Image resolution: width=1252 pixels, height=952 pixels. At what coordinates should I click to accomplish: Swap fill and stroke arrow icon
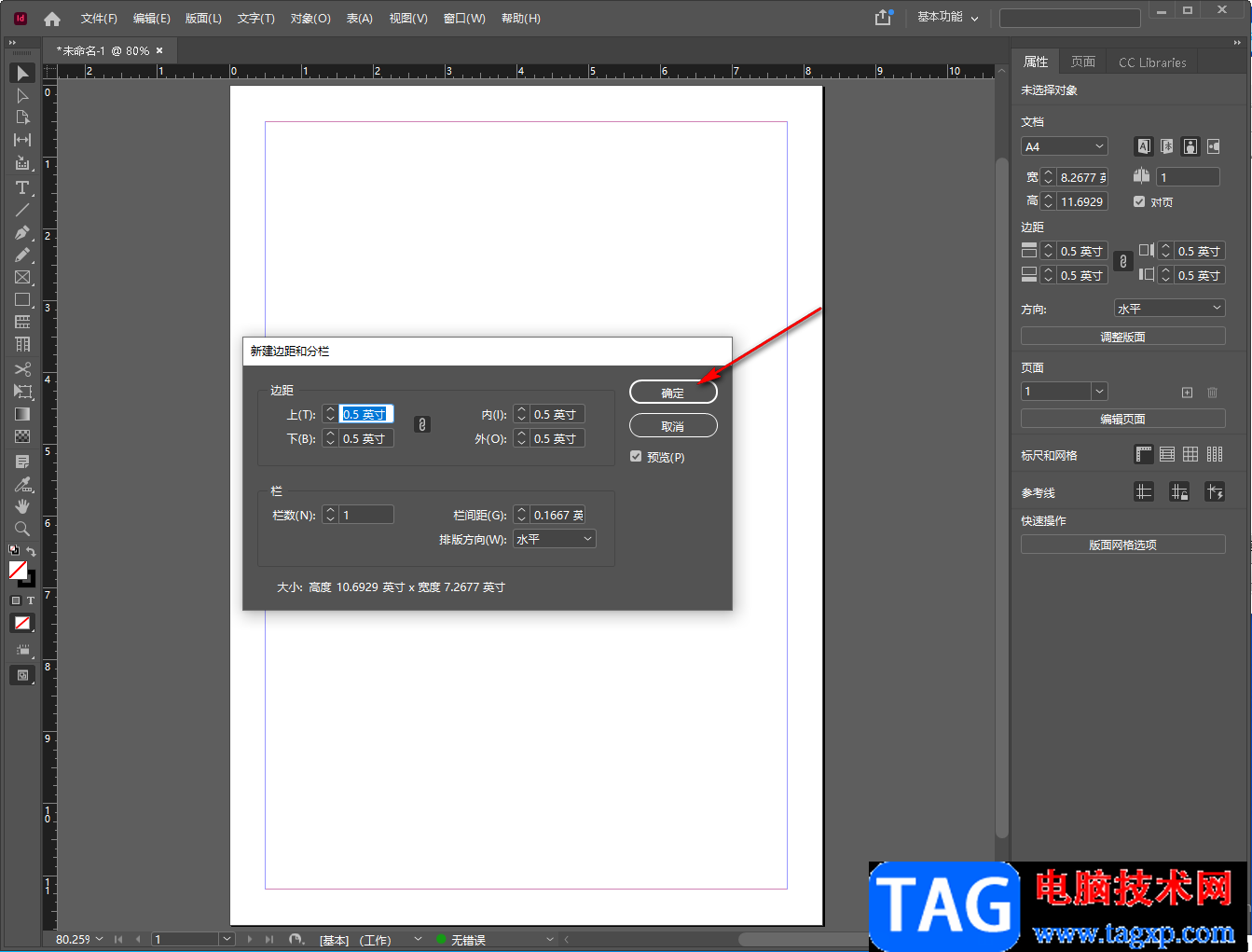coord(31,551)
